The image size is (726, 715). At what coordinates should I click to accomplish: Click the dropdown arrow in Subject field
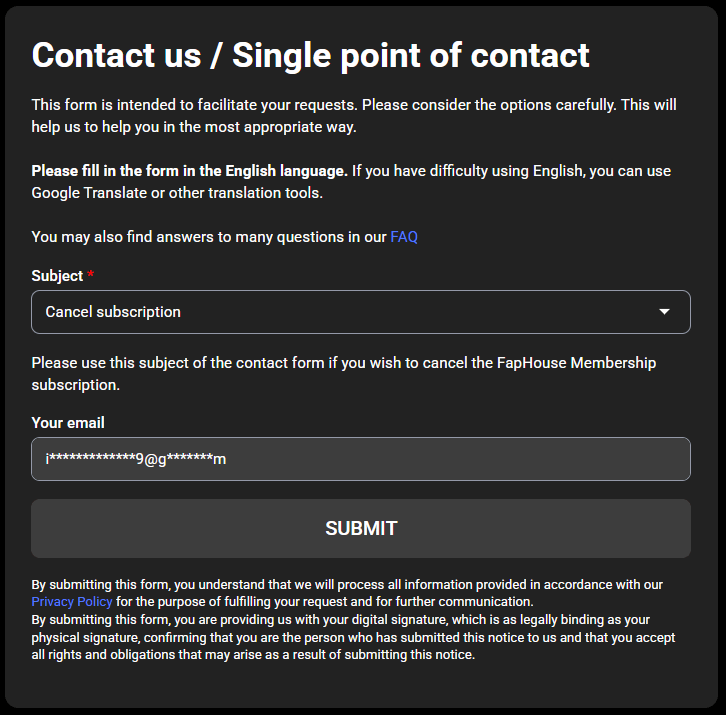point(664,312)
